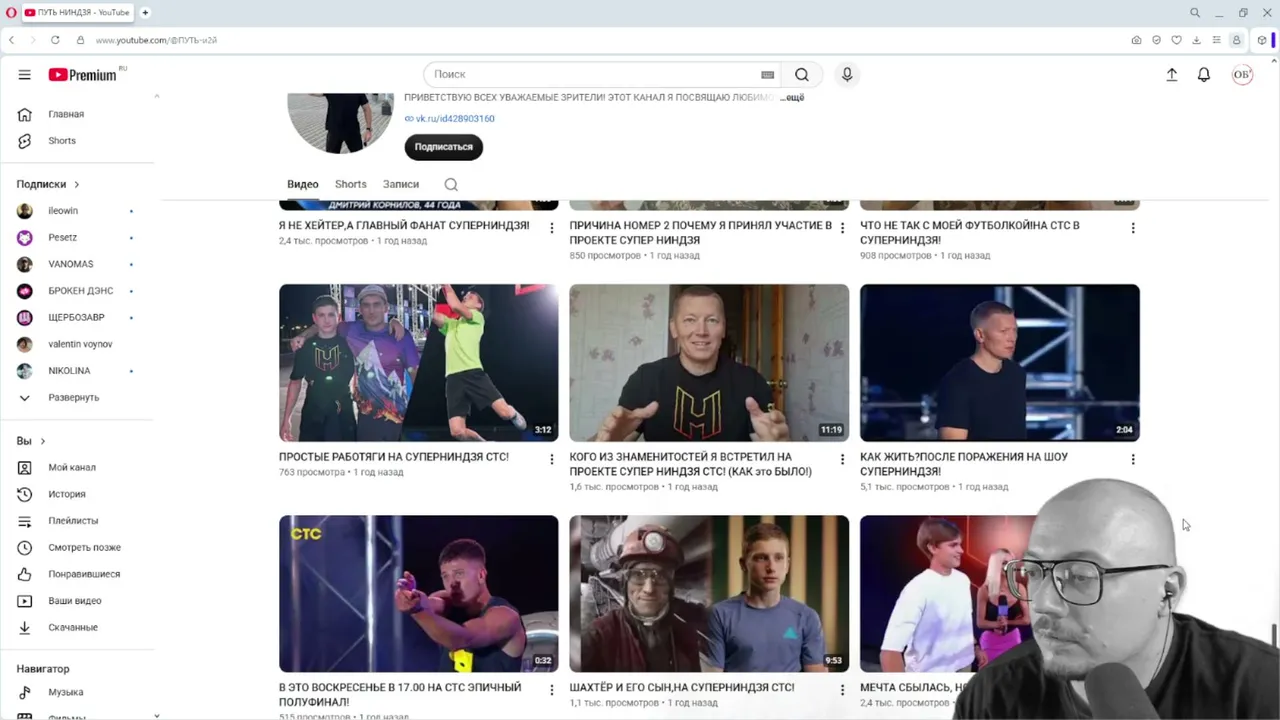Open options for Я НЕ ХЕЙТЕР video
This screenshot has width=1280, height=720.
(x=551, y=228)
